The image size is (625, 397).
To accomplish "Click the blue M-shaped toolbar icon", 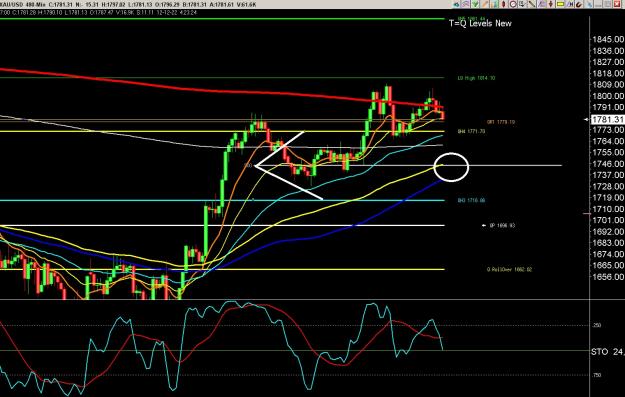I will click(x=570, y=4).
